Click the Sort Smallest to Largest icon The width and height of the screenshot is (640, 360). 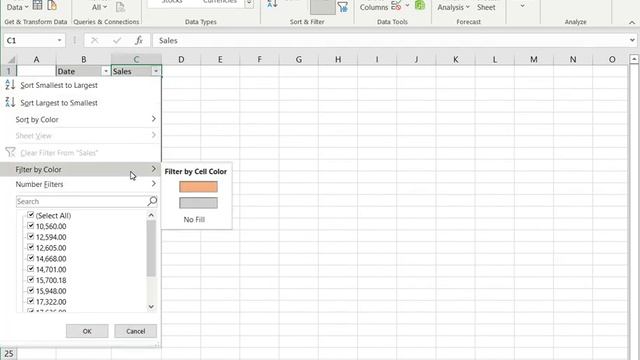(10, 85)
